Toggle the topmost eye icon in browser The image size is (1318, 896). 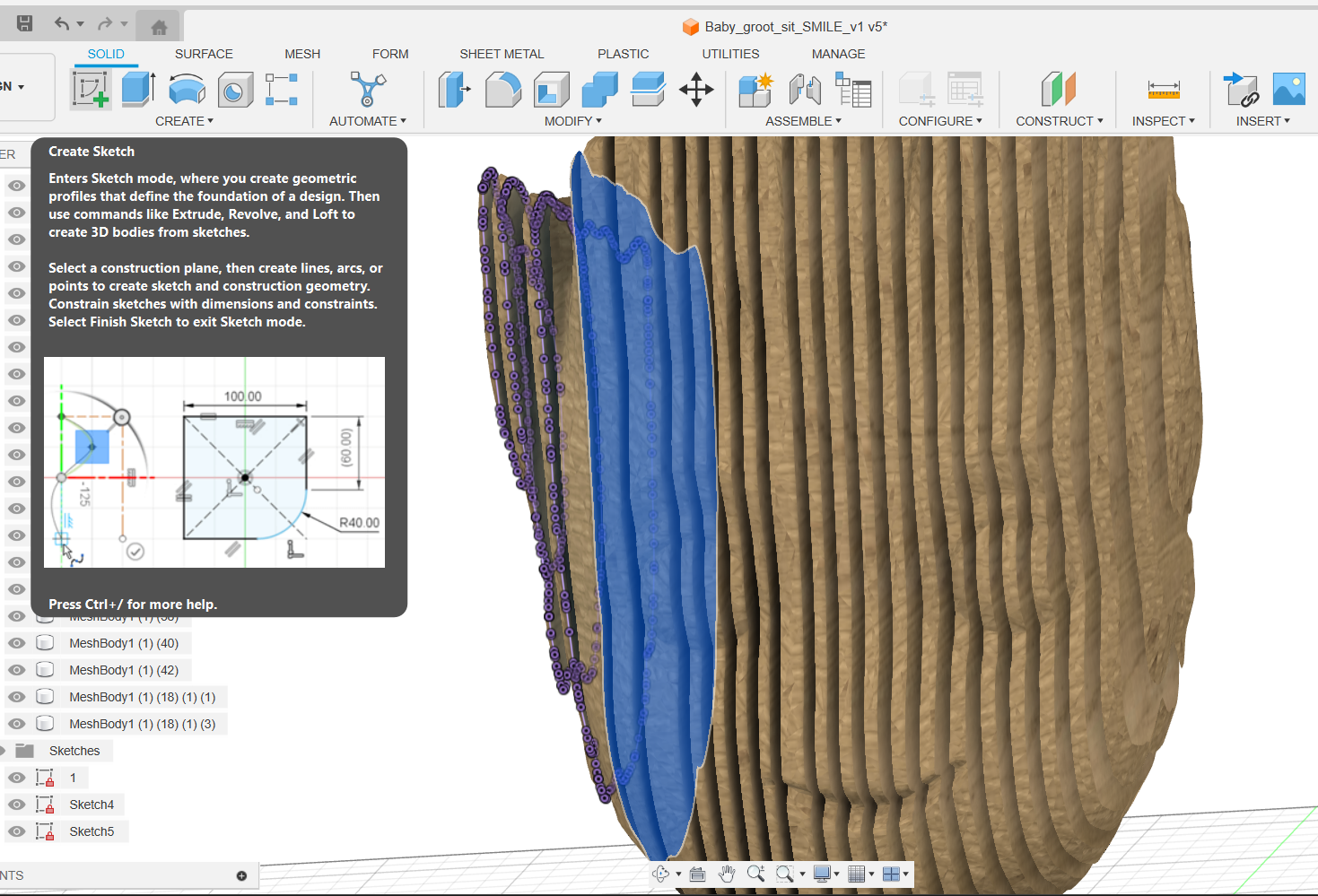[16, 186]
